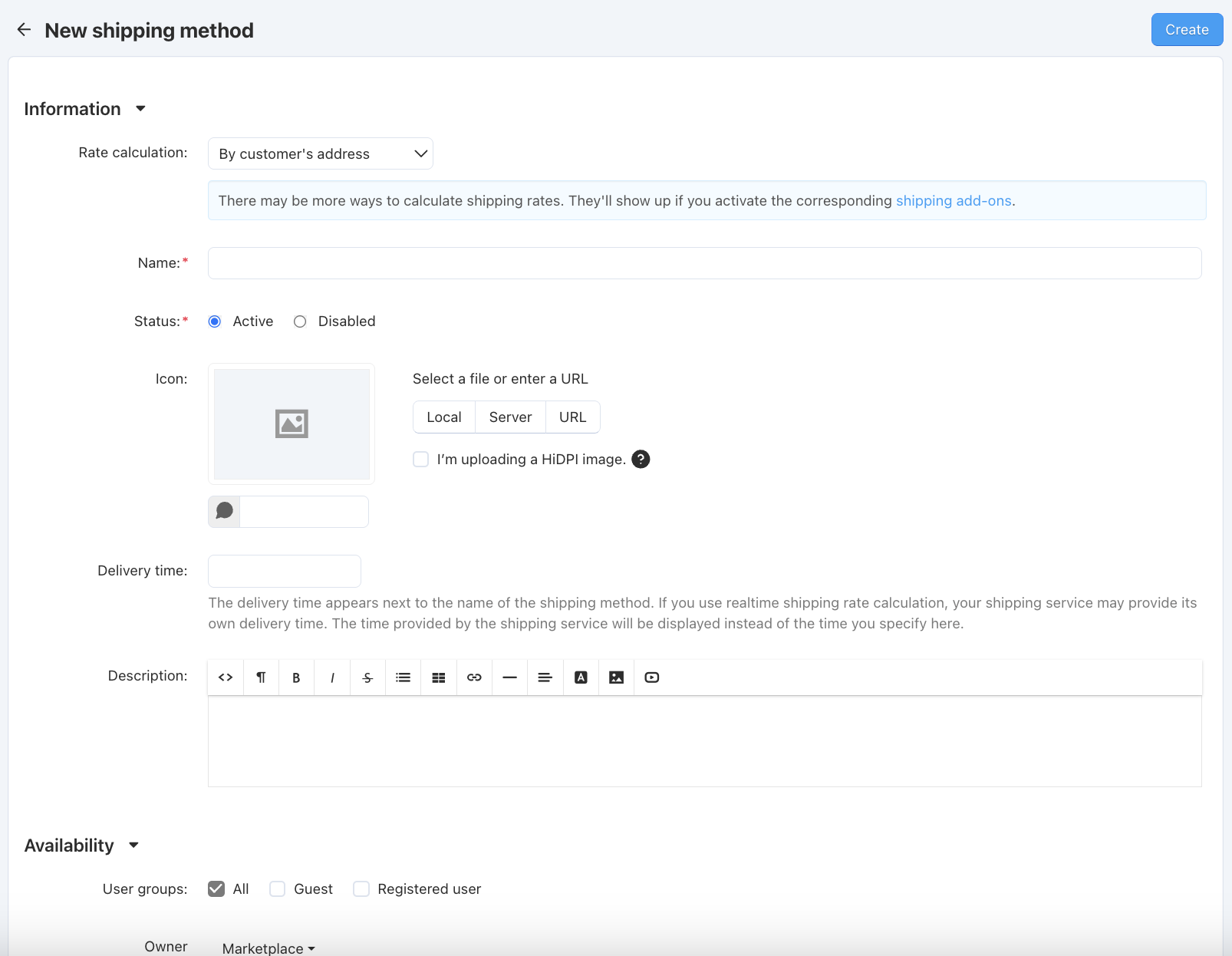
Task: Open paragraph format menu in editor
Action: 261,677
